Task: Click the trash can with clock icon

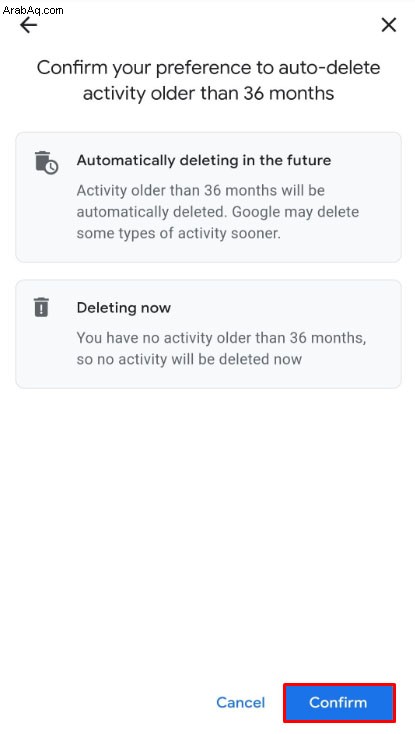Action: [x=46, y=162]
